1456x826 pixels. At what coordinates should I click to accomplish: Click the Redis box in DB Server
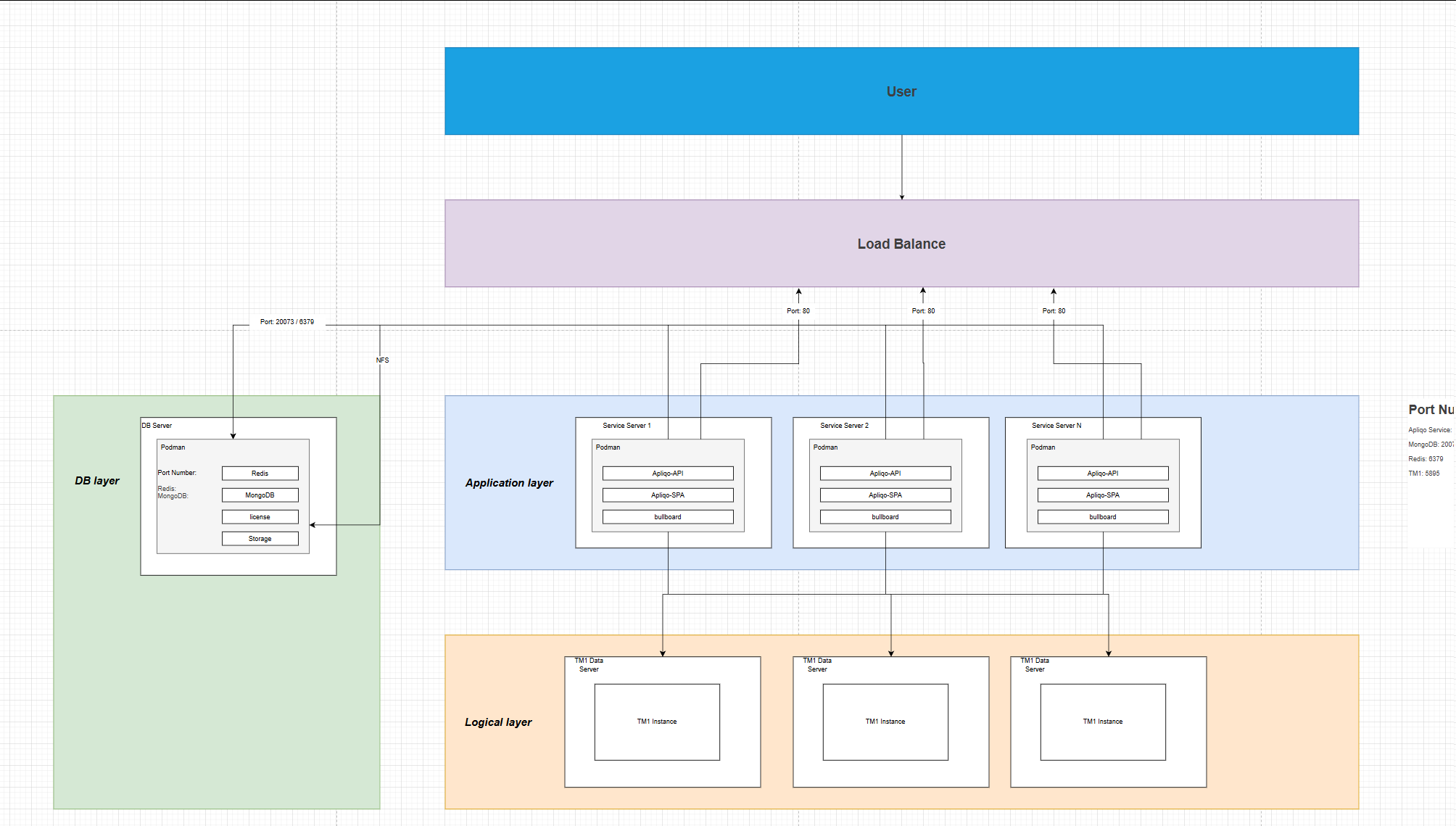pyautogui.click(x=260, y=474)
